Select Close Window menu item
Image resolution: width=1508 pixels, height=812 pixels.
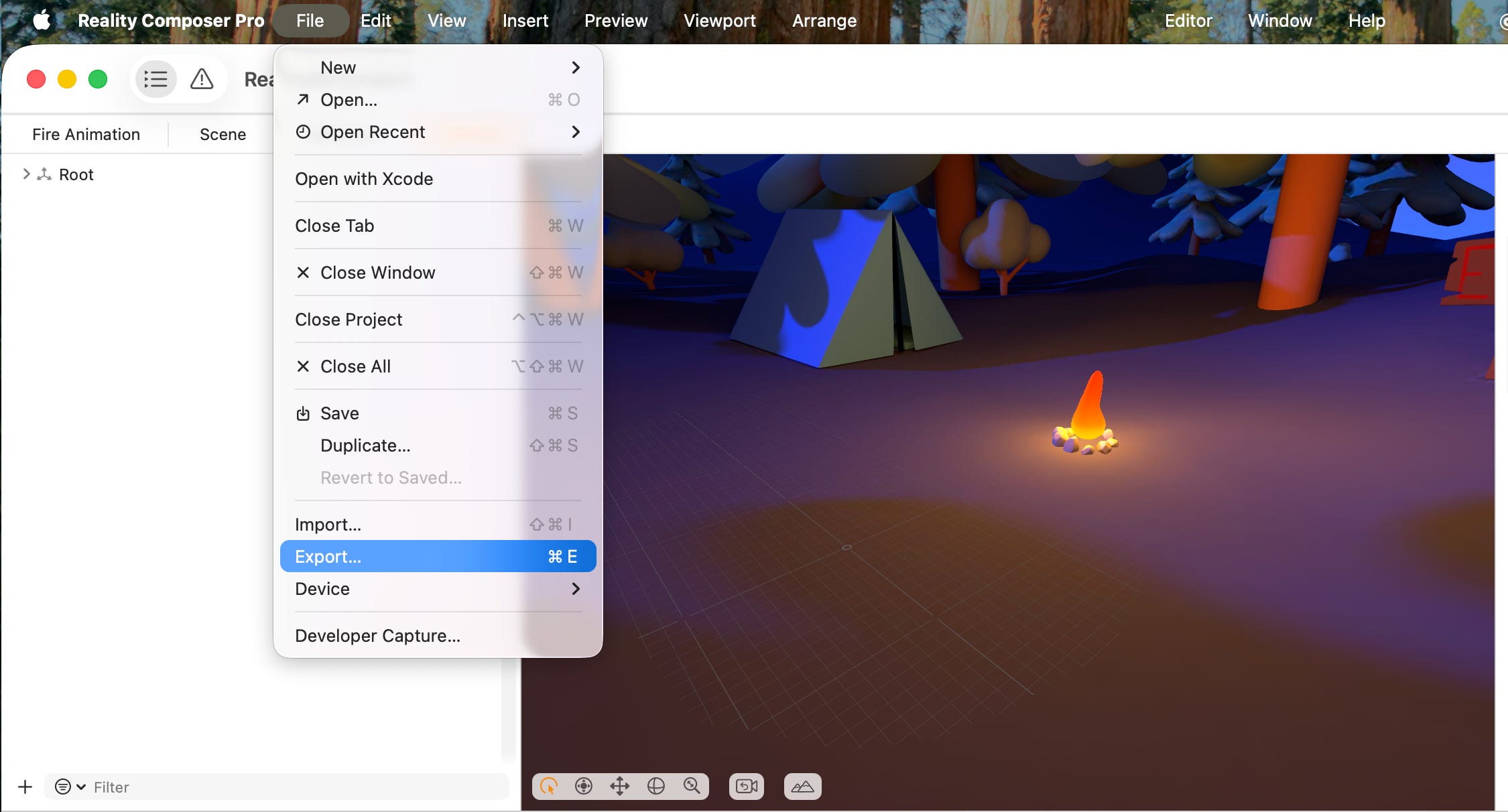[x=438, y=273]
